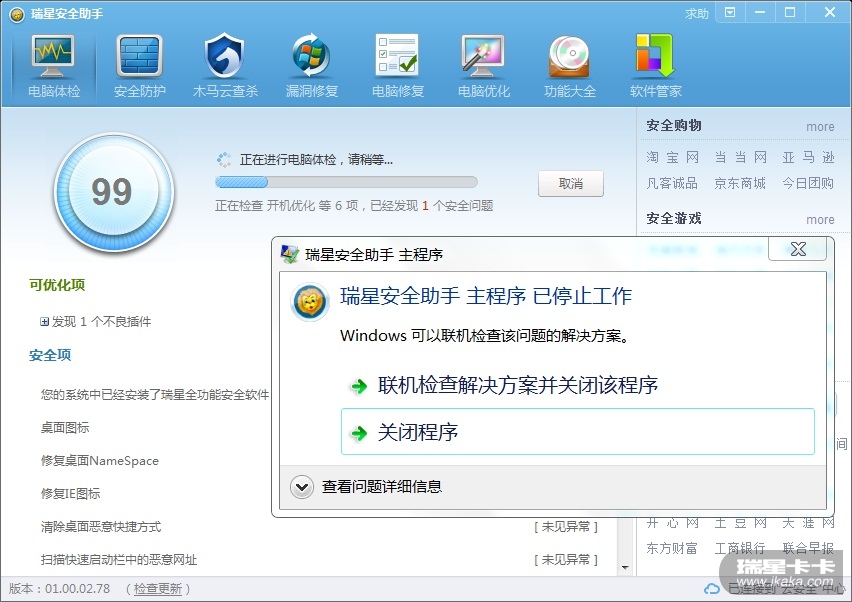852x602 pixels.
Task: Select the 桌面图标 list row
Action: tap(65, 428)
